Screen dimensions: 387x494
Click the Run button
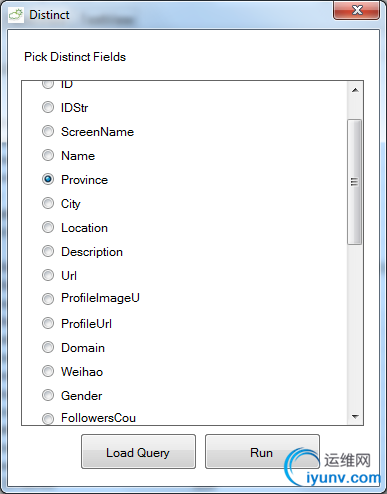tap(262, 452)
